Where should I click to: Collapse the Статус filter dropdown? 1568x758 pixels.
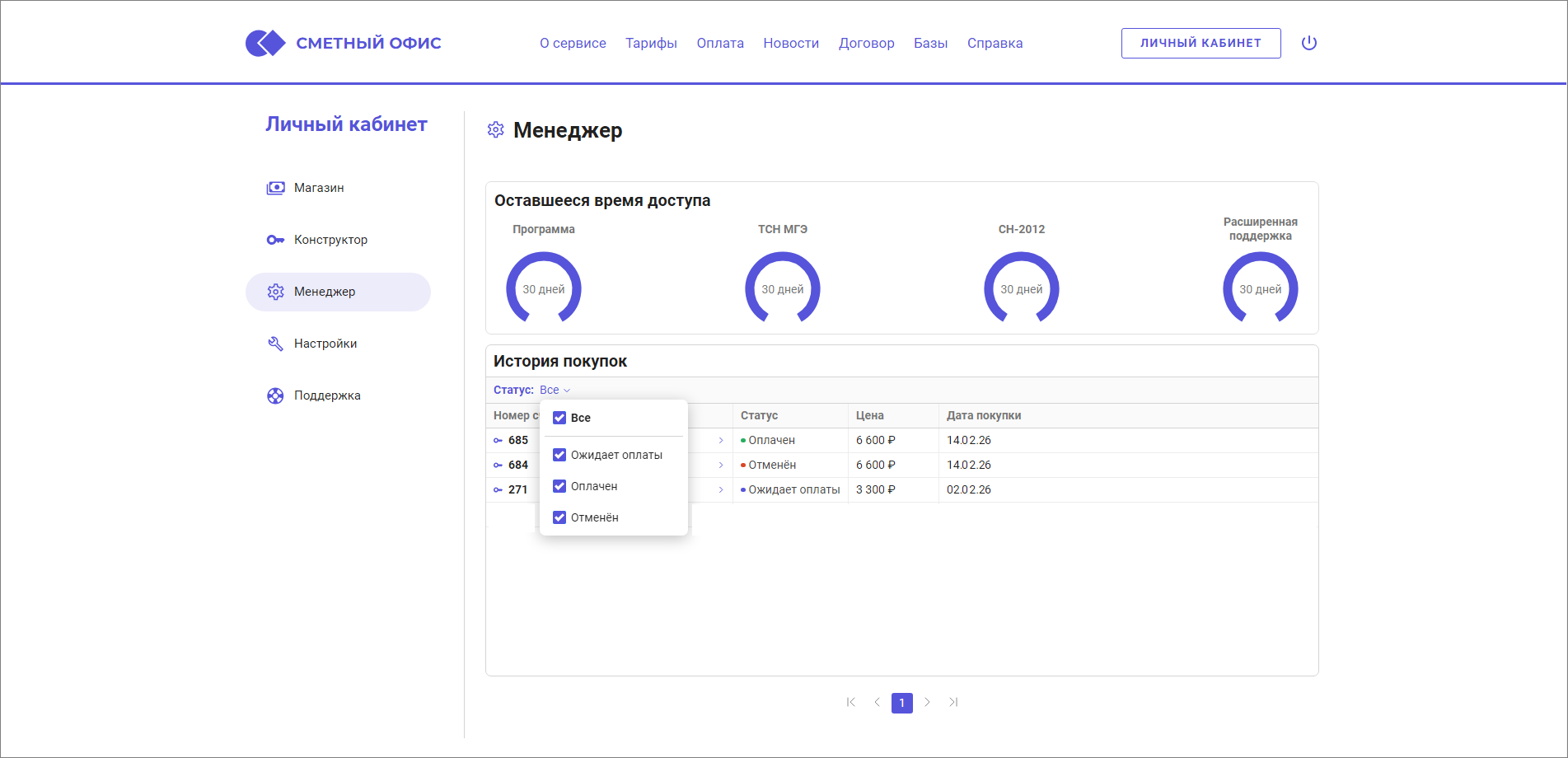coord(555,391)
